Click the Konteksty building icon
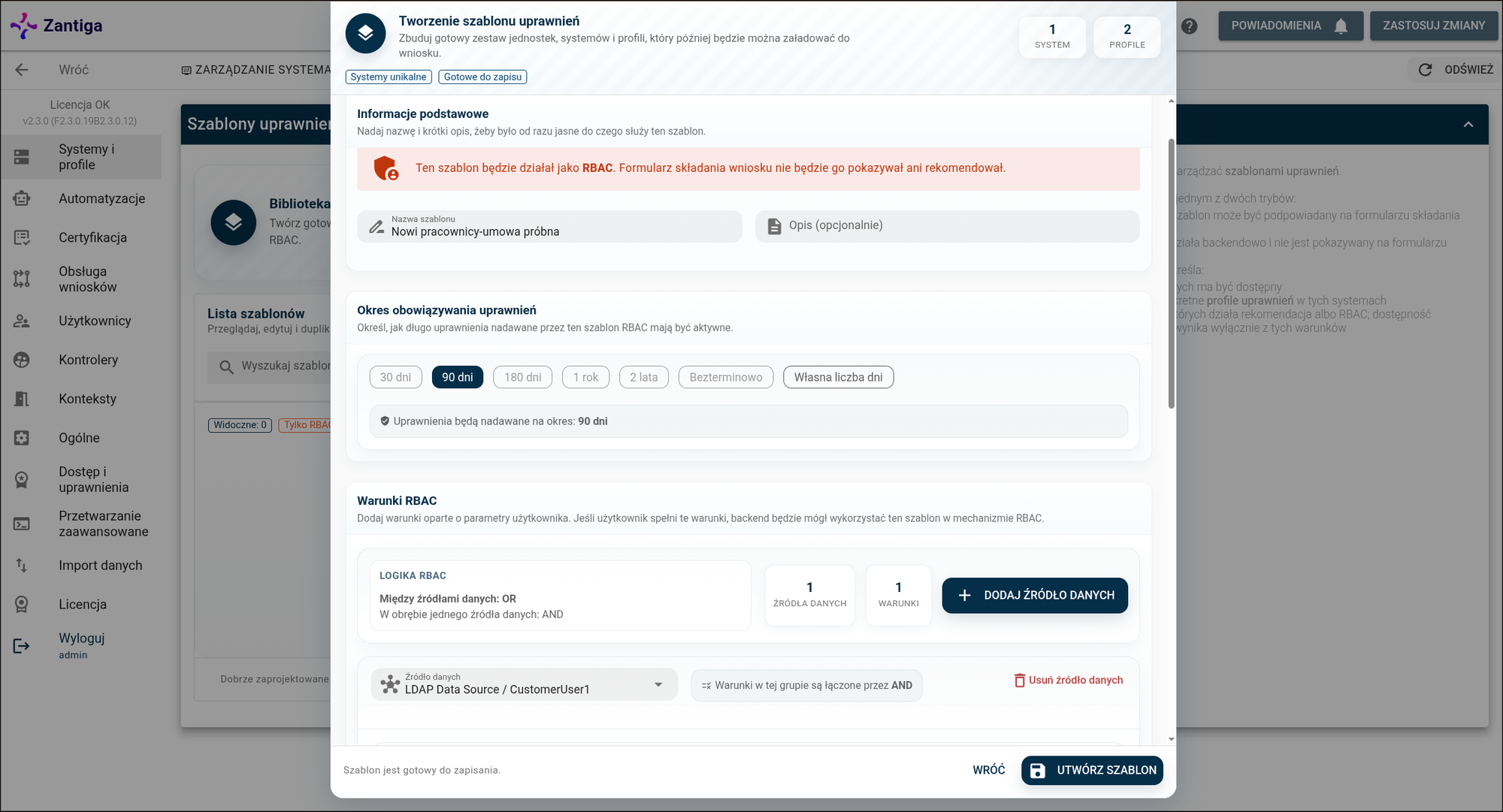The image size is (1503, 812). pyautogui.click(x=22, y=399)
